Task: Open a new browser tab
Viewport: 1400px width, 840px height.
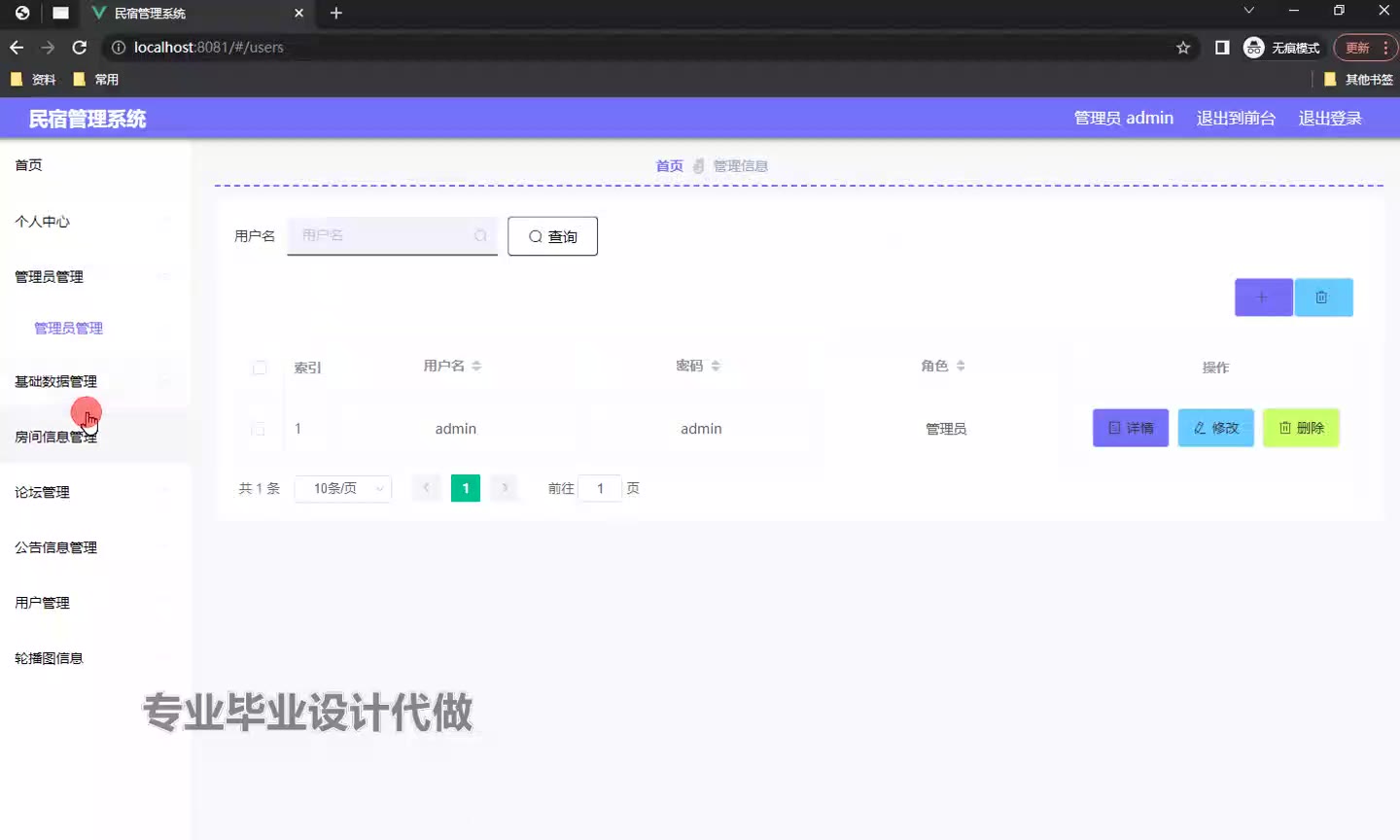Action: coord(336,13)
